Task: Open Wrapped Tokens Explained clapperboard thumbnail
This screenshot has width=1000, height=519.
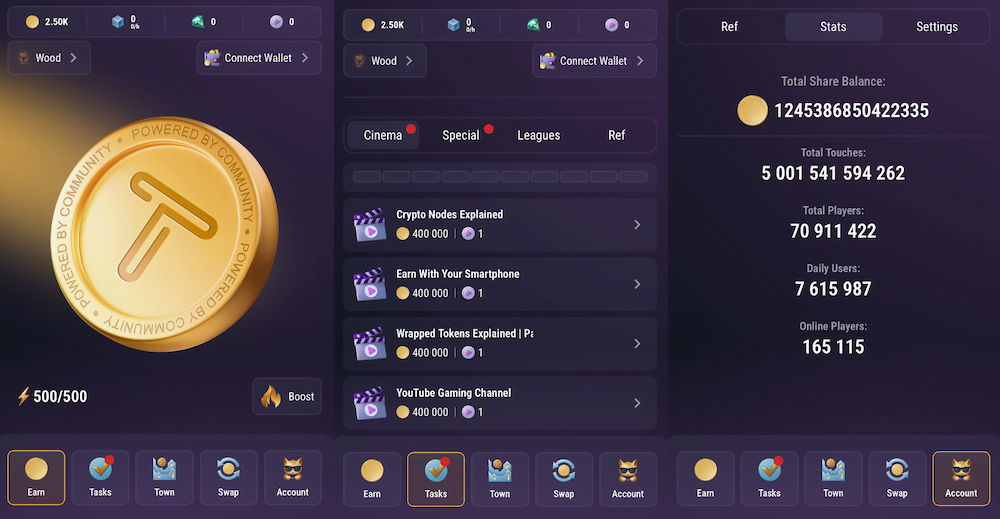Action: [370, 344]
